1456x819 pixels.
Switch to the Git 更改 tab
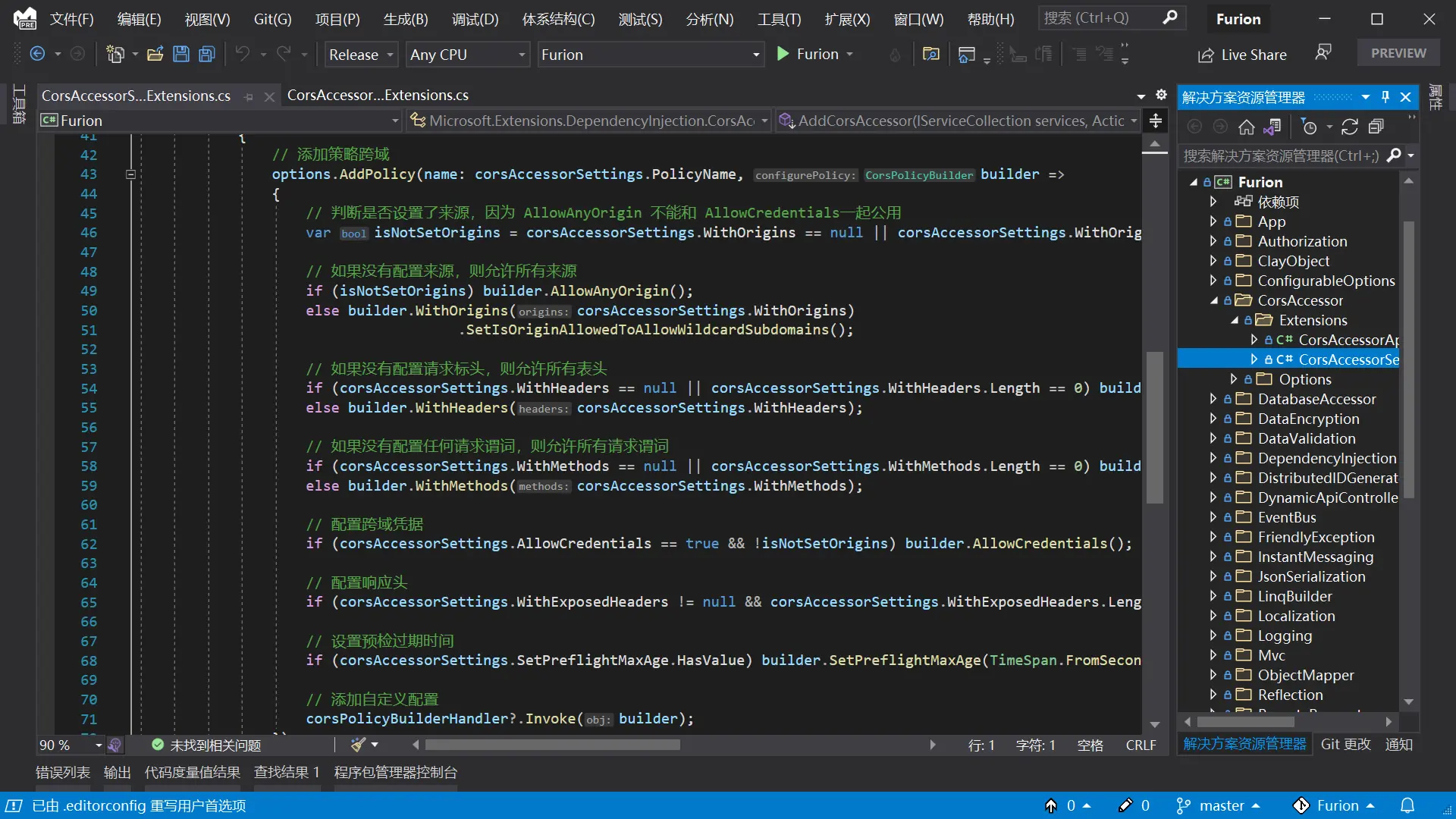[1345, 744]
